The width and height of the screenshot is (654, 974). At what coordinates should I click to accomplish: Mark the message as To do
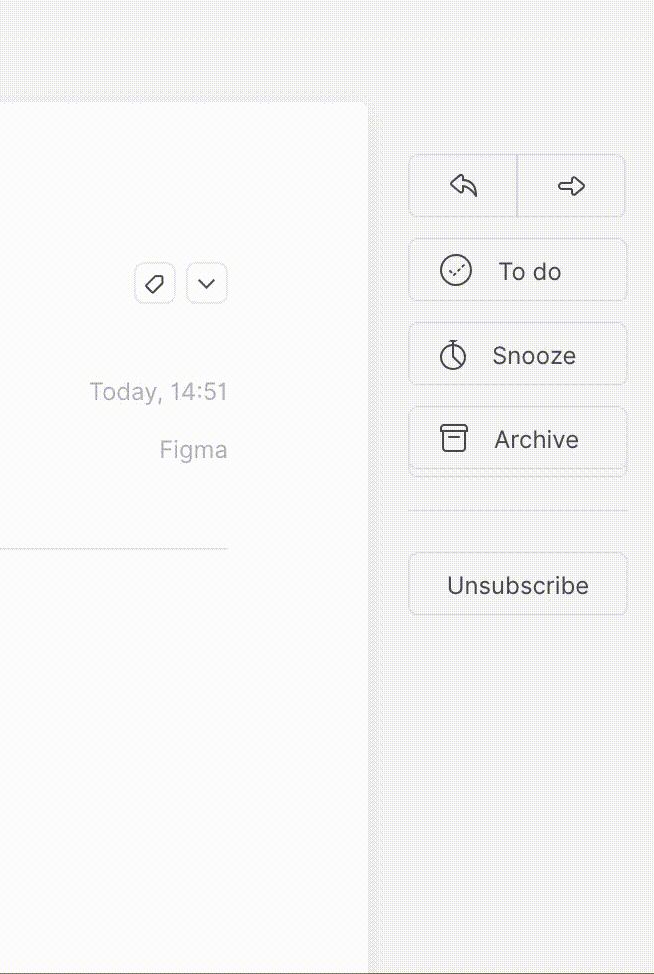tap(518, 270)
